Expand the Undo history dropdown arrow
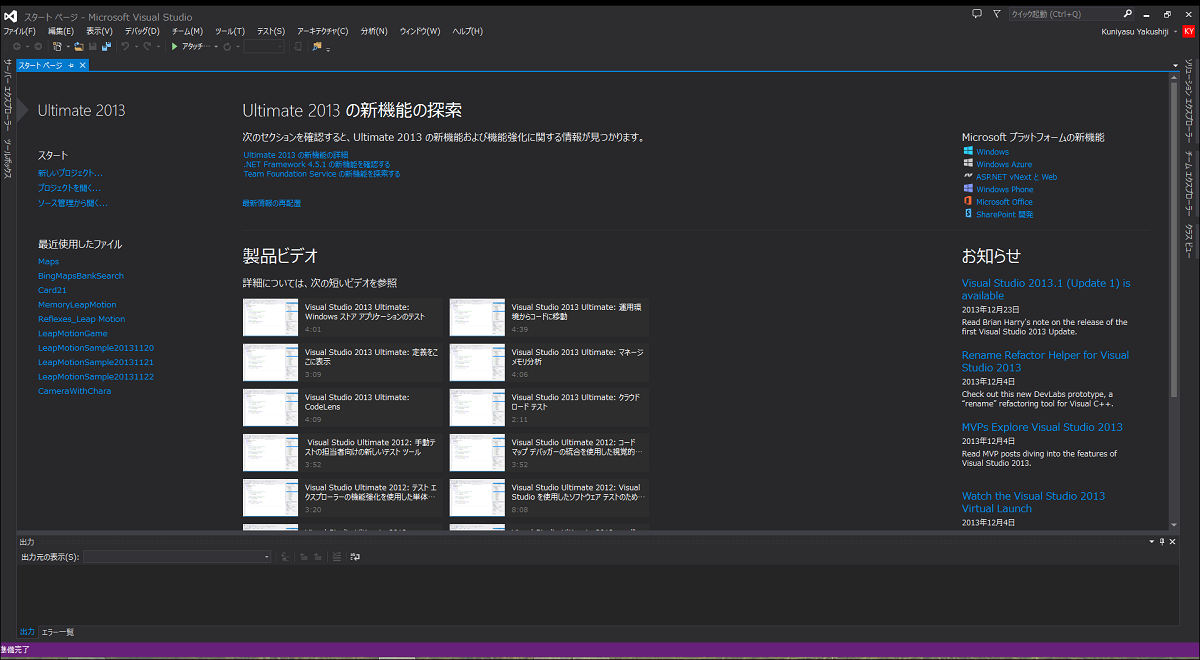The height and width of the screenshot is (660, 1200). [135, 47]
